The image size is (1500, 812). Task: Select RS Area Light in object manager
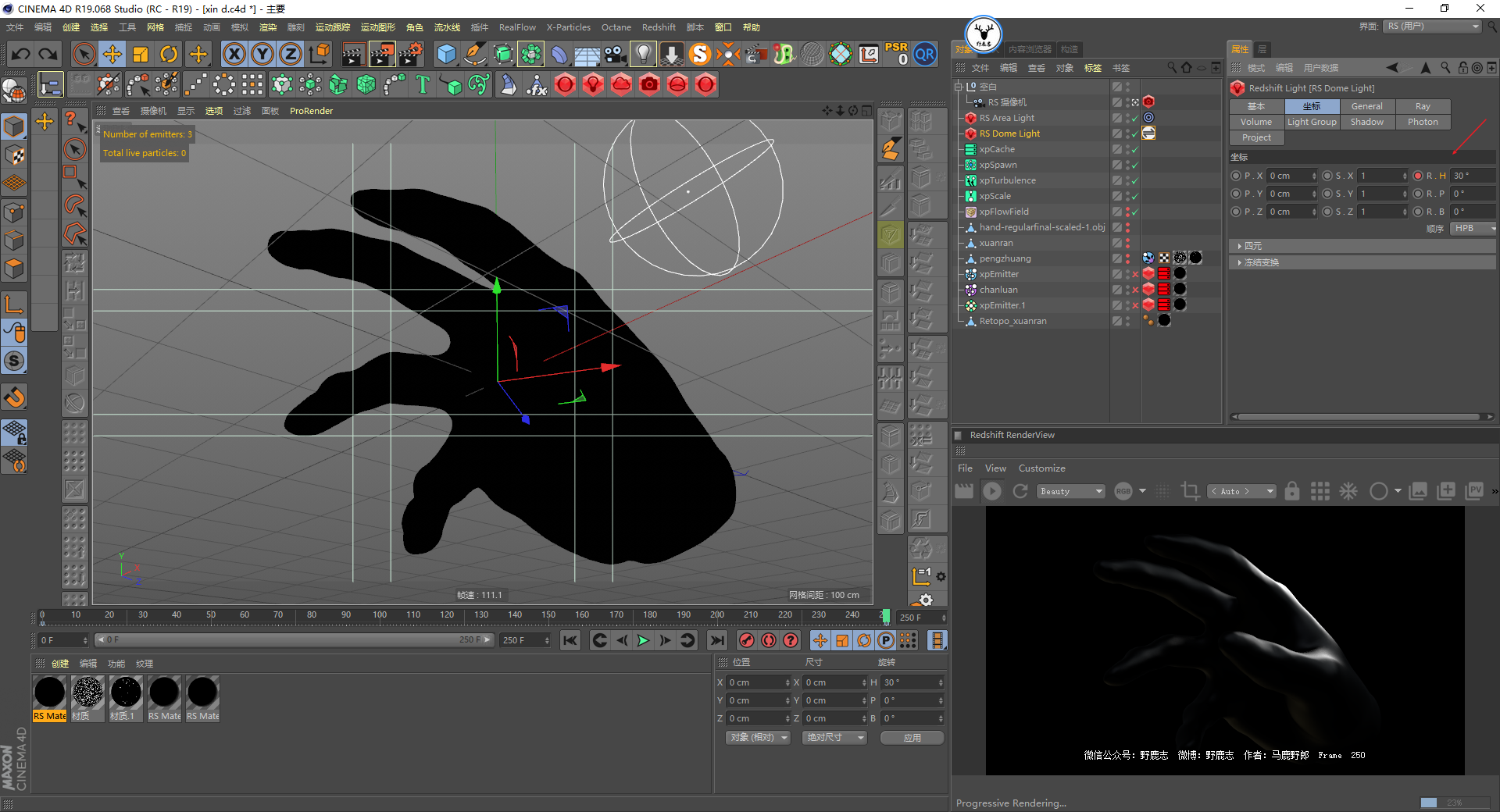(x=1007, y=118)
